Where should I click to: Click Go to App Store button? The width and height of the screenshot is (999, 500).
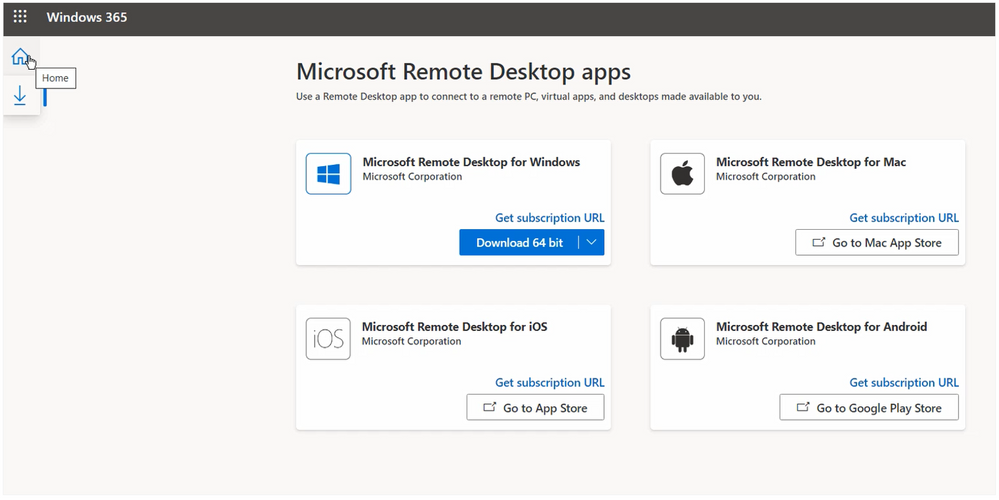pos(535,407)
